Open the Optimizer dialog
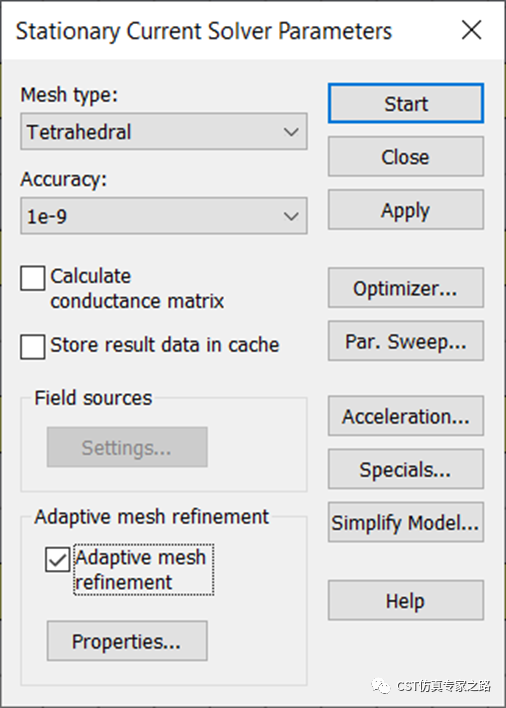Image resolution: width=506 pixels, height=708 pixels. [406, 288]
